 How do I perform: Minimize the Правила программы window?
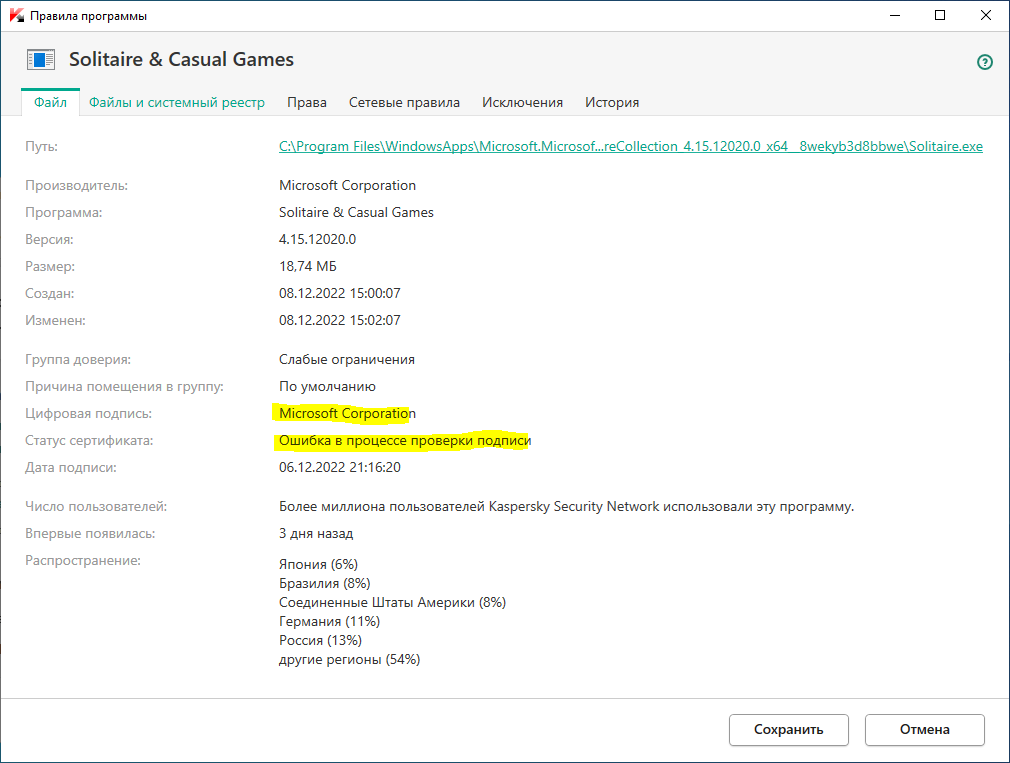click(x=895, y=15)
